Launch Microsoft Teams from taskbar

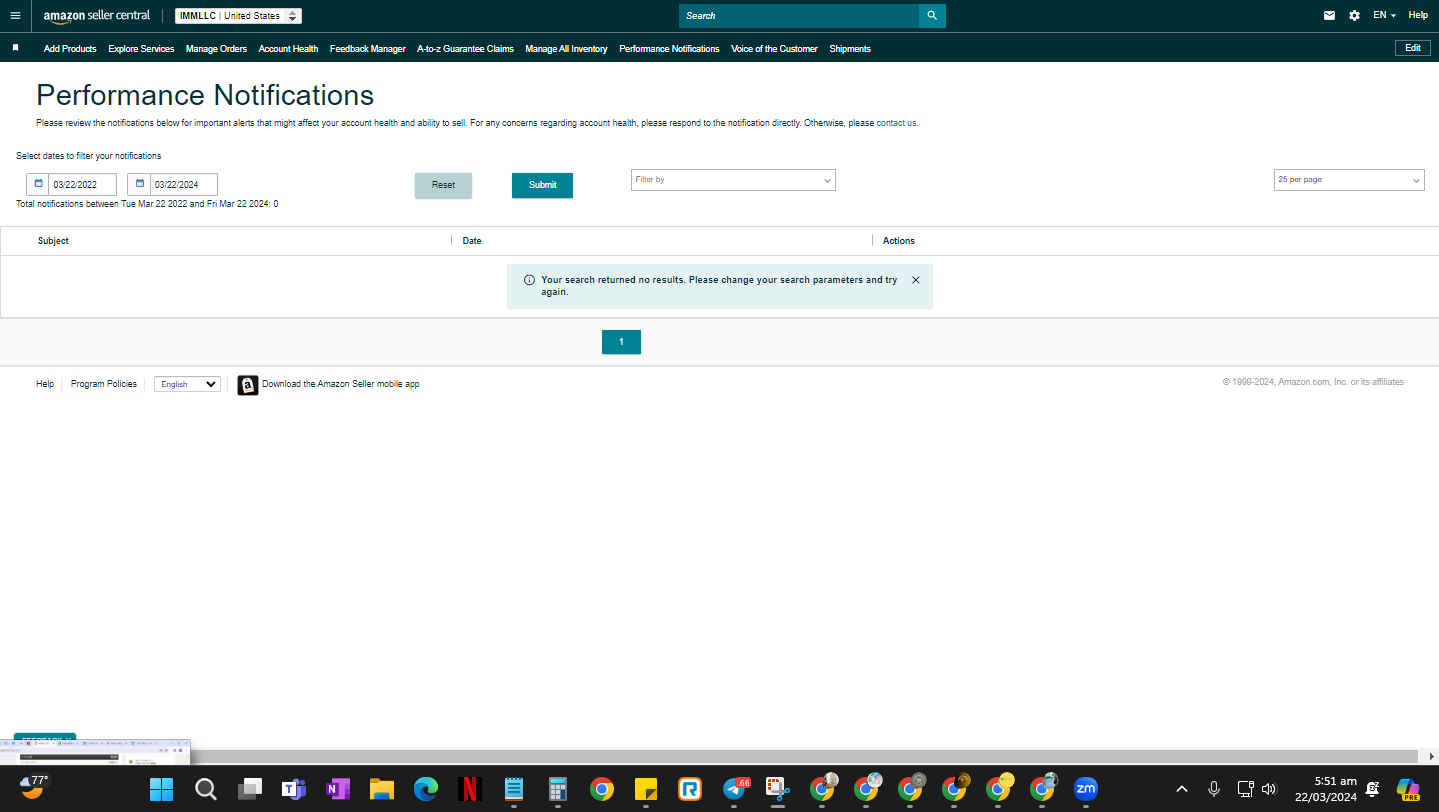[x=293, y=789]
